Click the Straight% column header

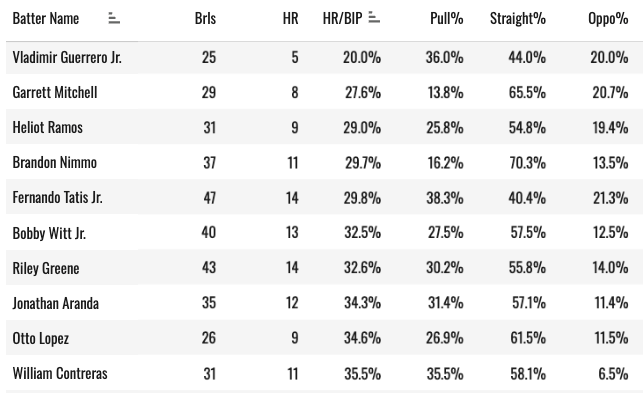518,18
